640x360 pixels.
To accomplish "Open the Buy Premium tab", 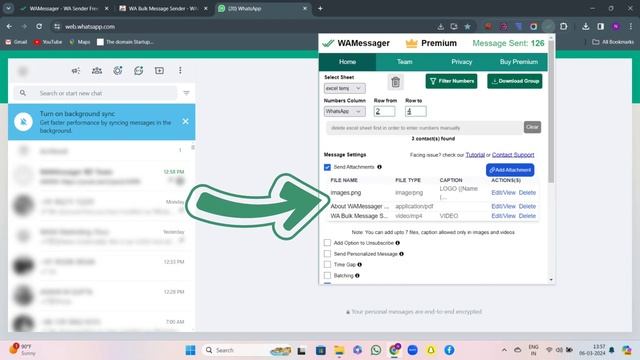I will 519,62.
